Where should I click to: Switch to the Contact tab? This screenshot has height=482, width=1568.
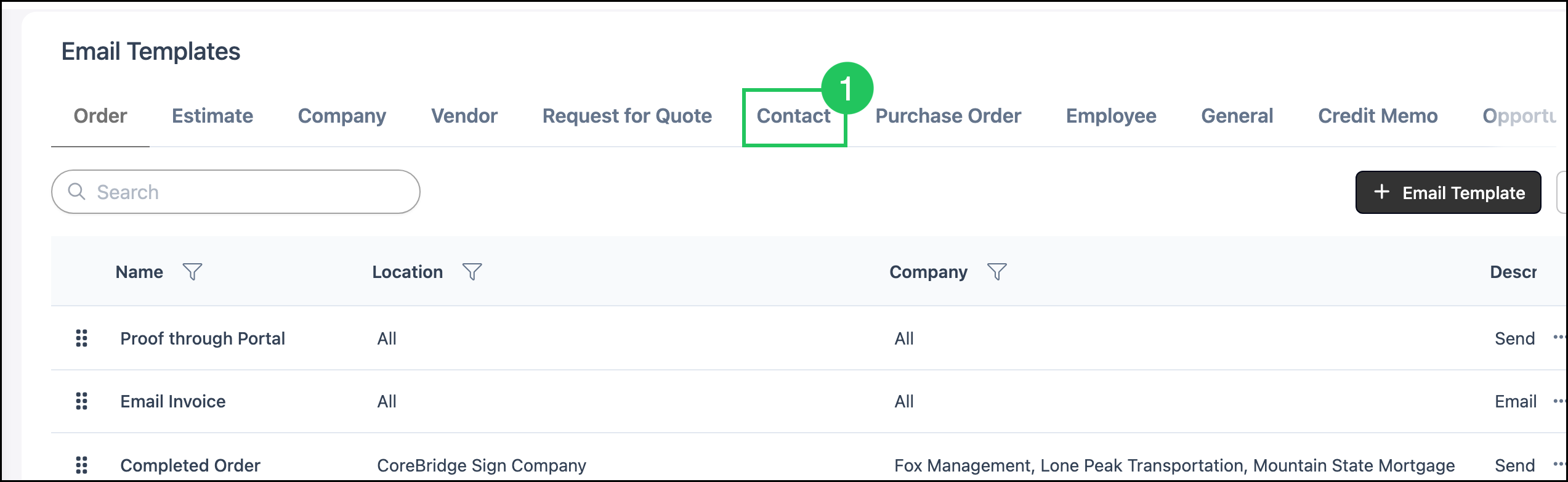[793, 116]
